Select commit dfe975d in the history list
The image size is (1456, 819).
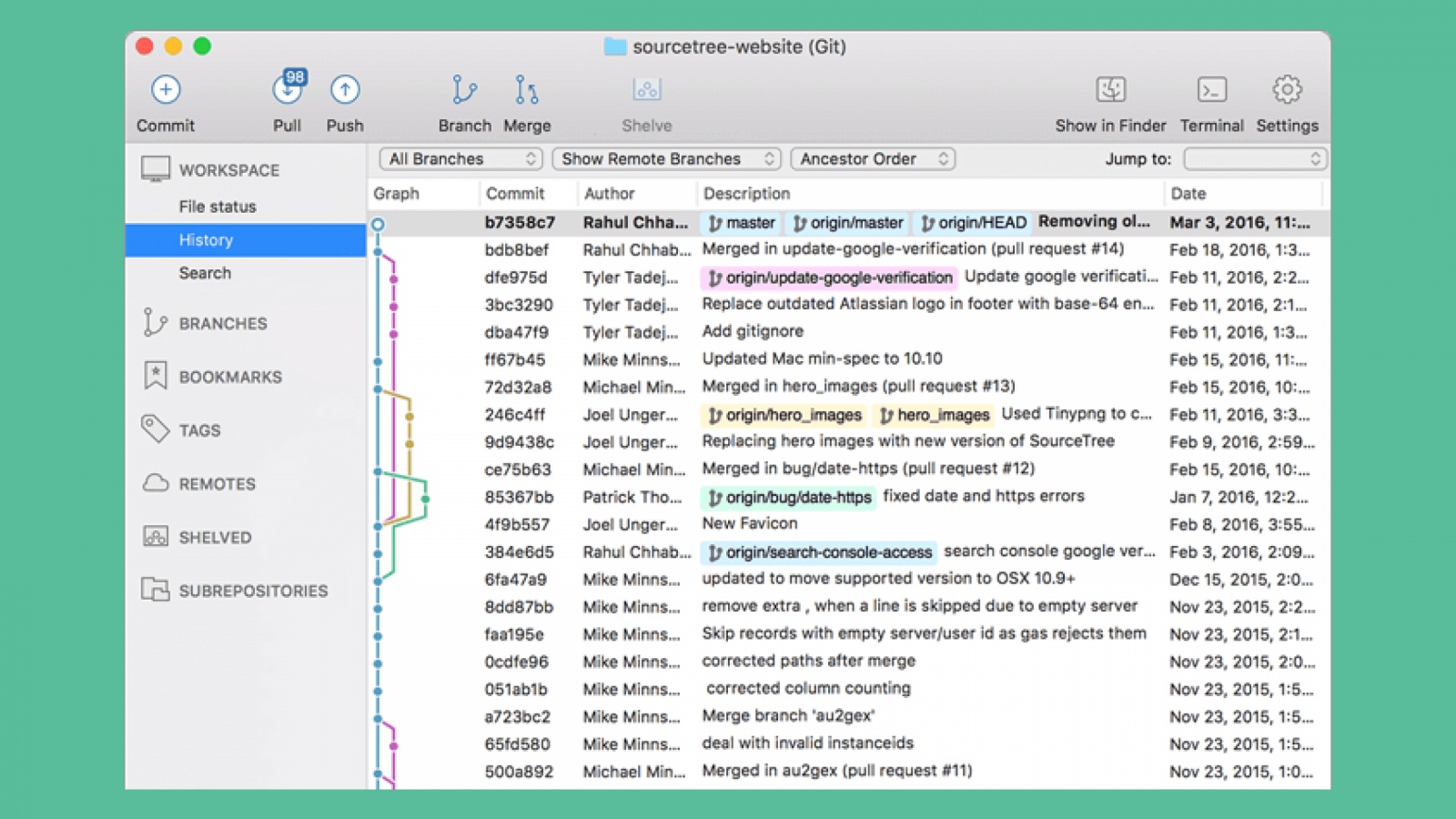click(516, 278)
